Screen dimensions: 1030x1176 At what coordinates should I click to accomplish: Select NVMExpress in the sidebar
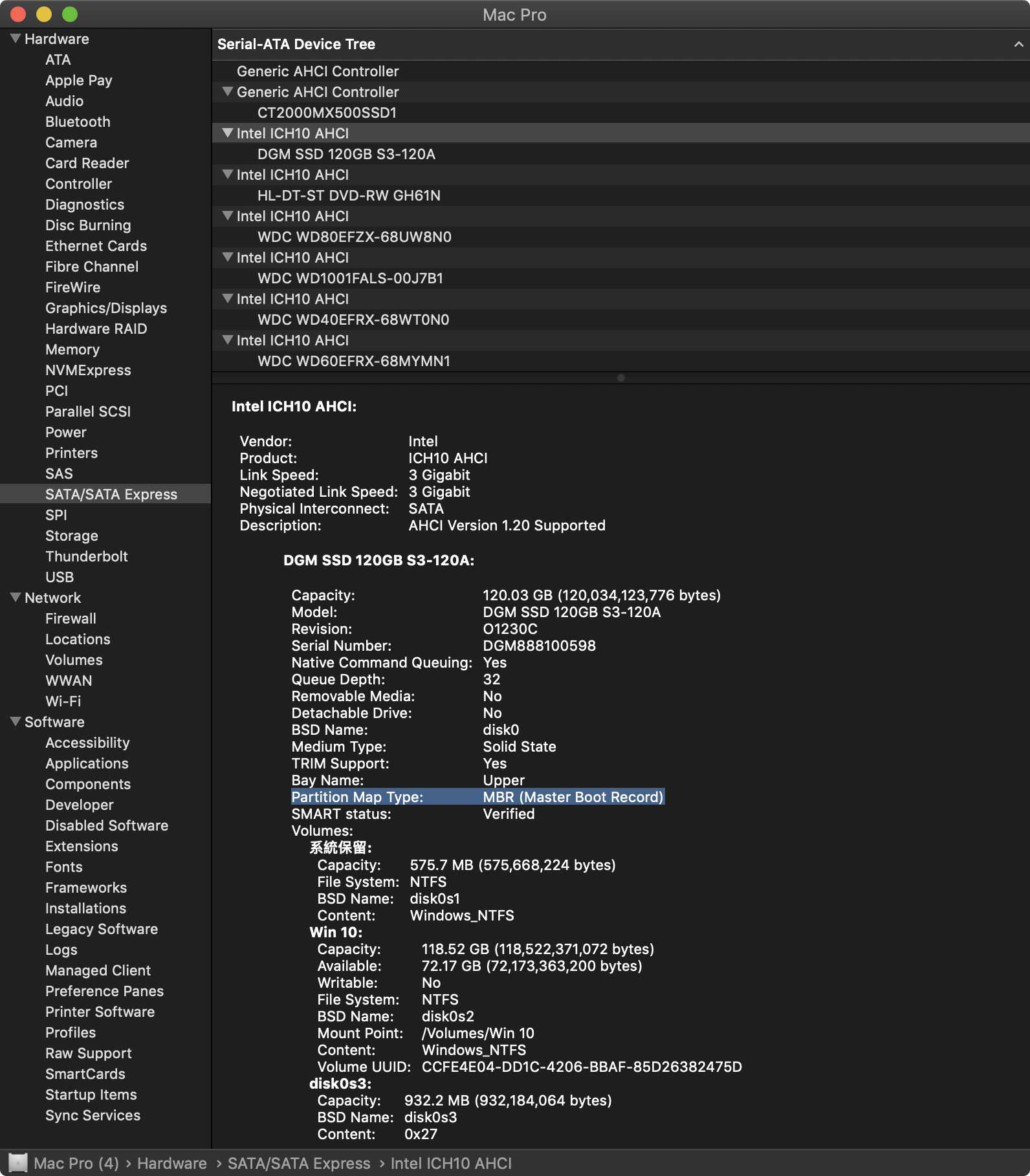tap(105, 370)
